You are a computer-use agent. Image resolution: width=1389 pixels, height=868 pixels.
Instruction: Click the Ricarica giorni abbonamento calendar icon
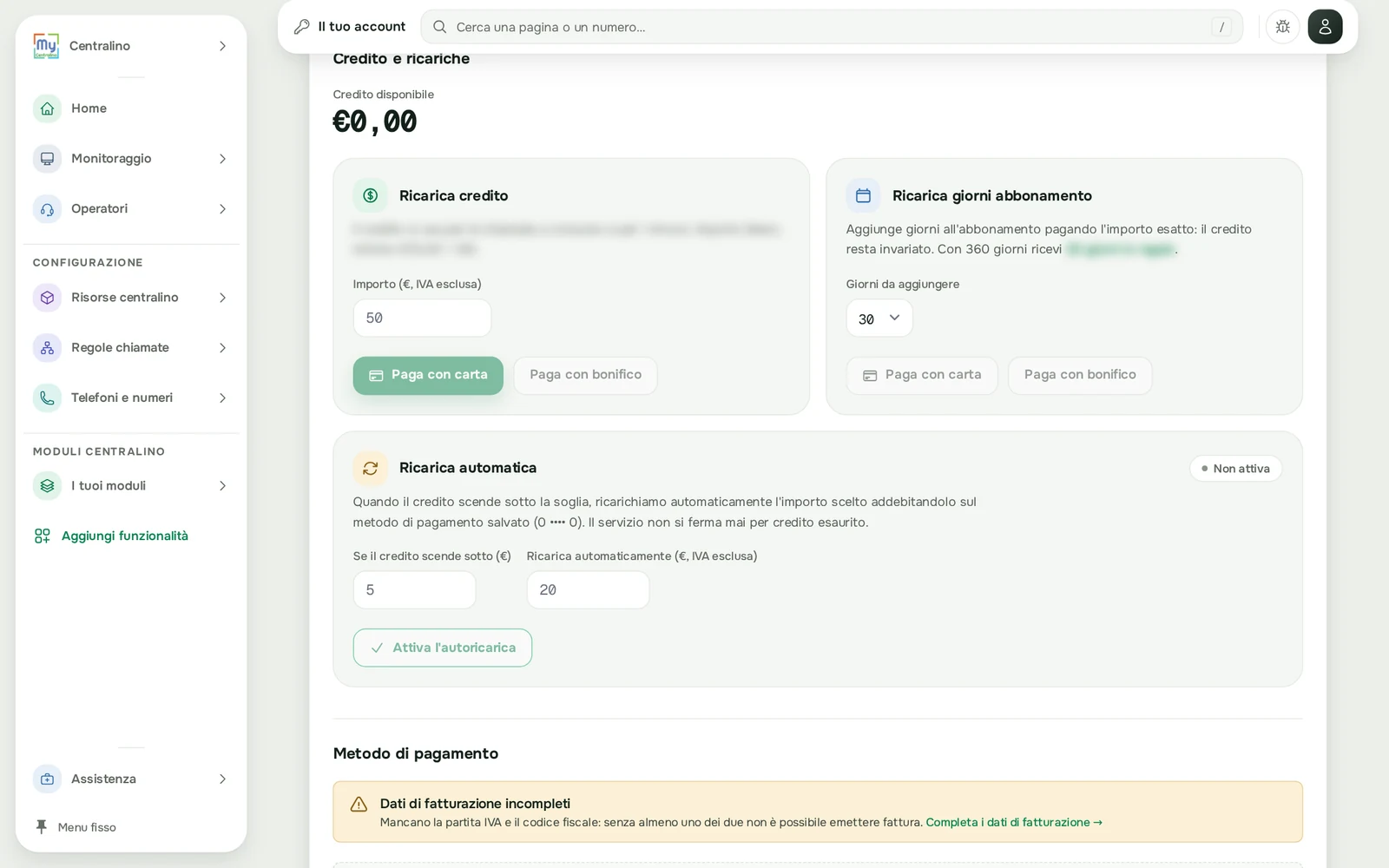[863, 195]
